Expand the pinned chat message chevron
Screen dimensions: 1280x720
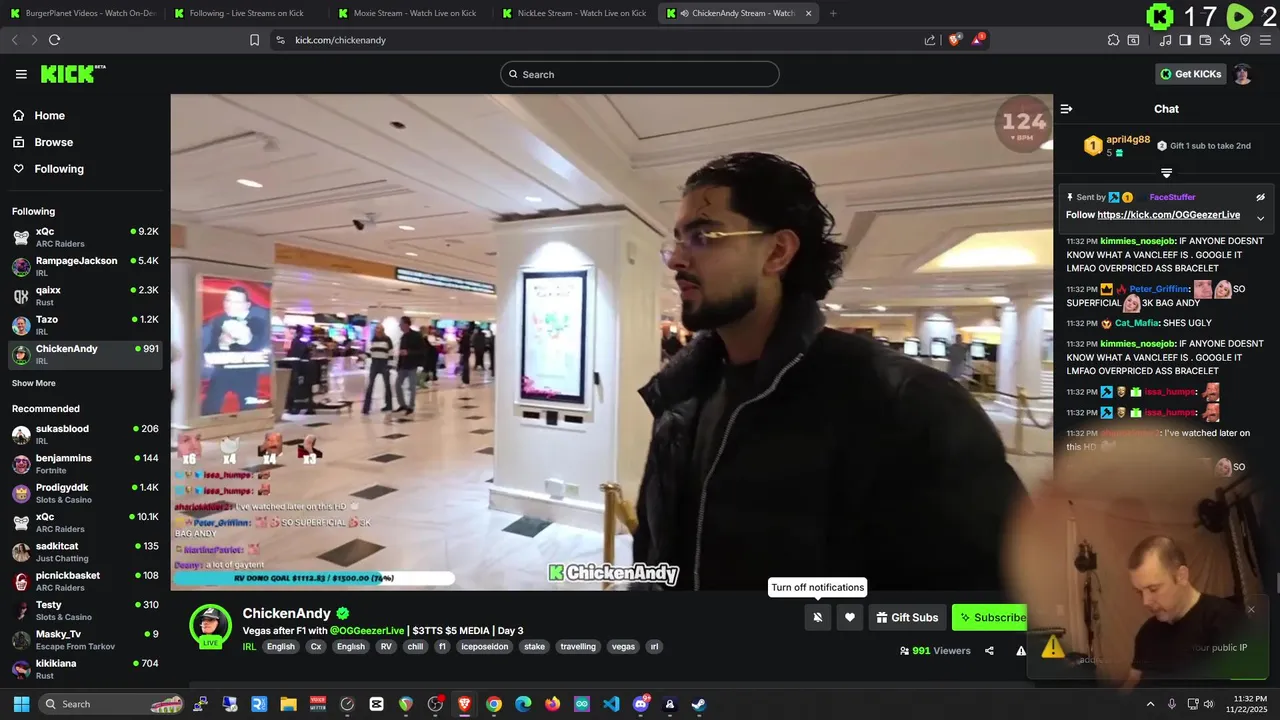point(1261,218)
